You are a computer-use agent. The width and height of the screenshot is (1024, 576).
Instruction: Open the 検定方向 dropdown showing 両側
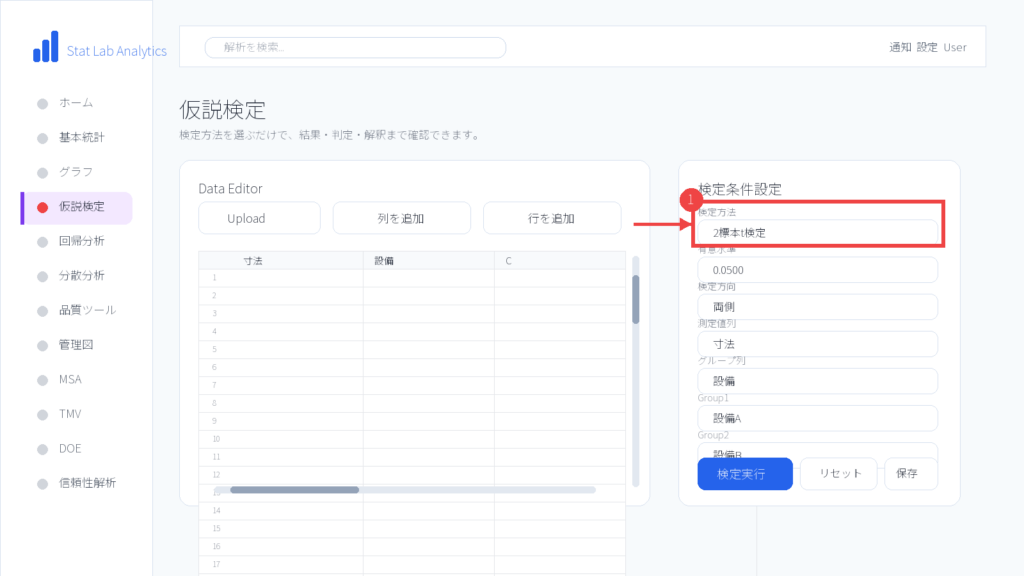click(818, 307)
